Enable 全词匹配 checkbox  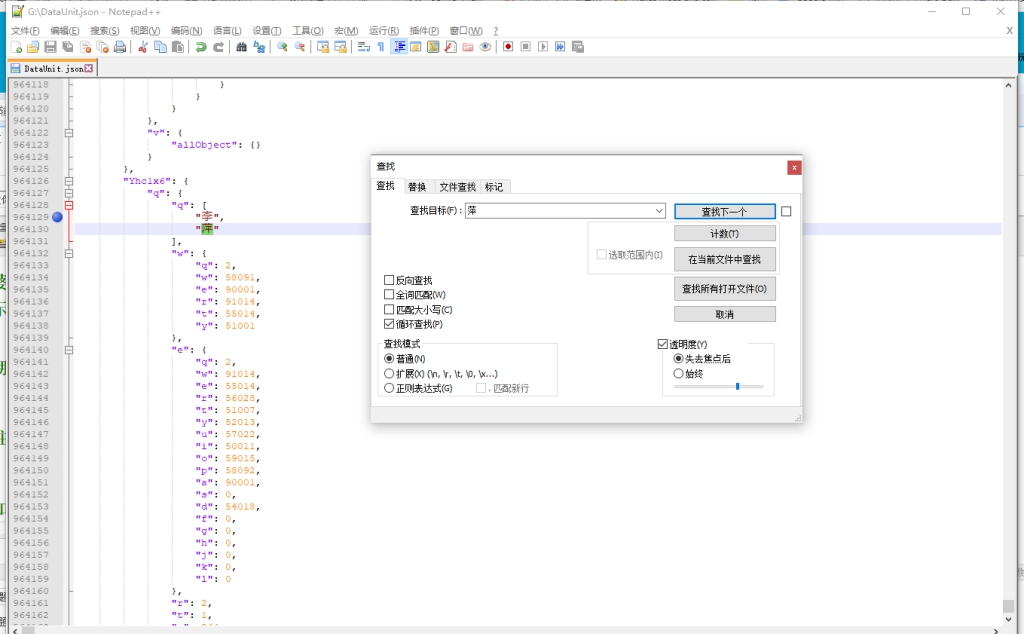coord(389,294)
